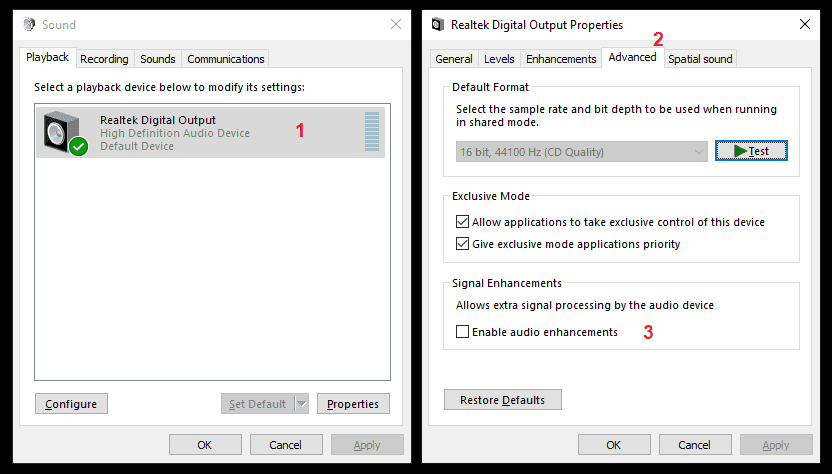832x474 pixels.
Task: Click Apply in the Properties window
Action: click(776, 445)
